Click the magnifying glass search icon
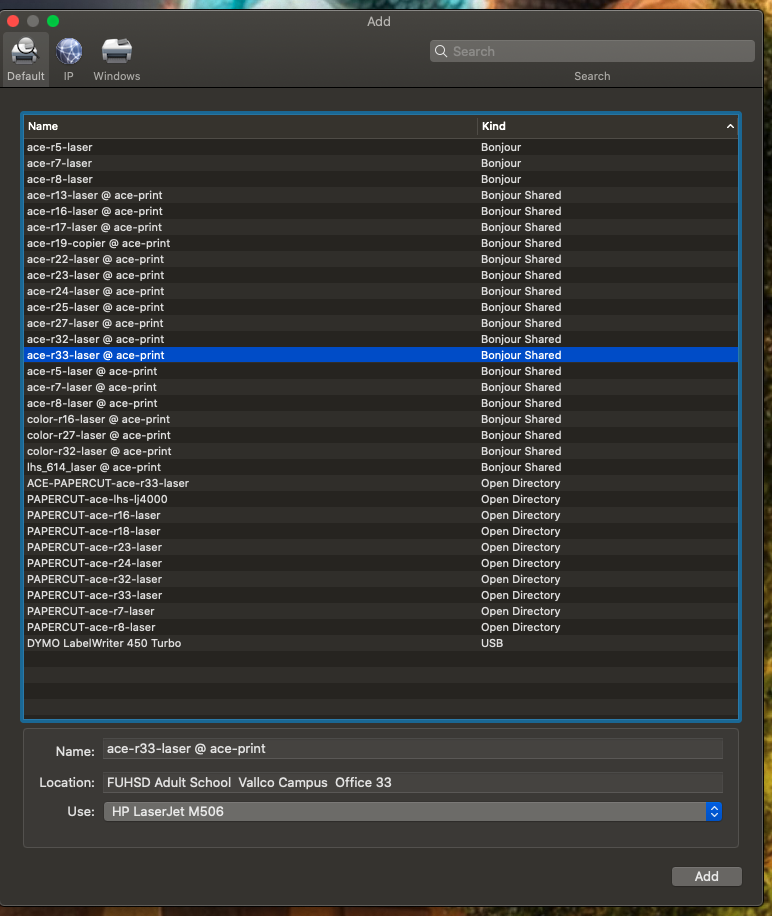 click(440, 52)
